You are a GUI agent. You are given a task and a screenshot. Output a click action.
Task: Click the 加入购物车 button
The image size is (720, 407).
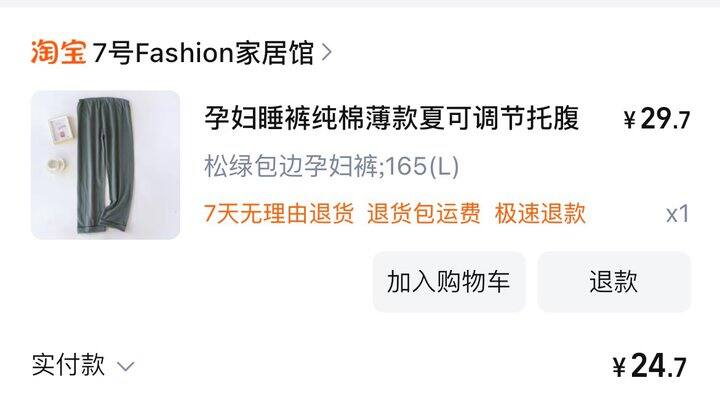pos(449,282)
